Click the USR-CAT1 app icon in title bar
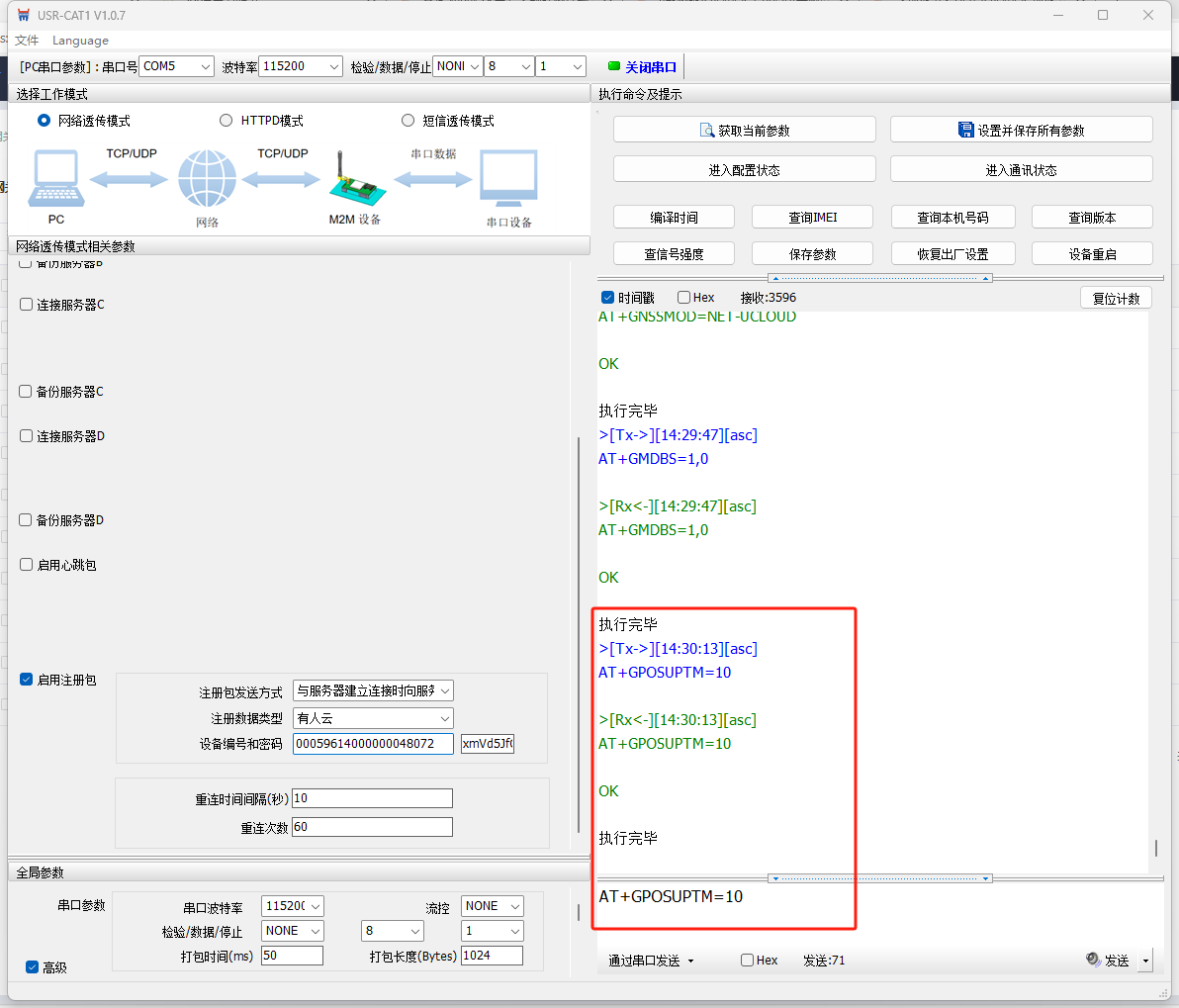The height and width of the screenshot is (1008, 1179). tap(24, 15)
